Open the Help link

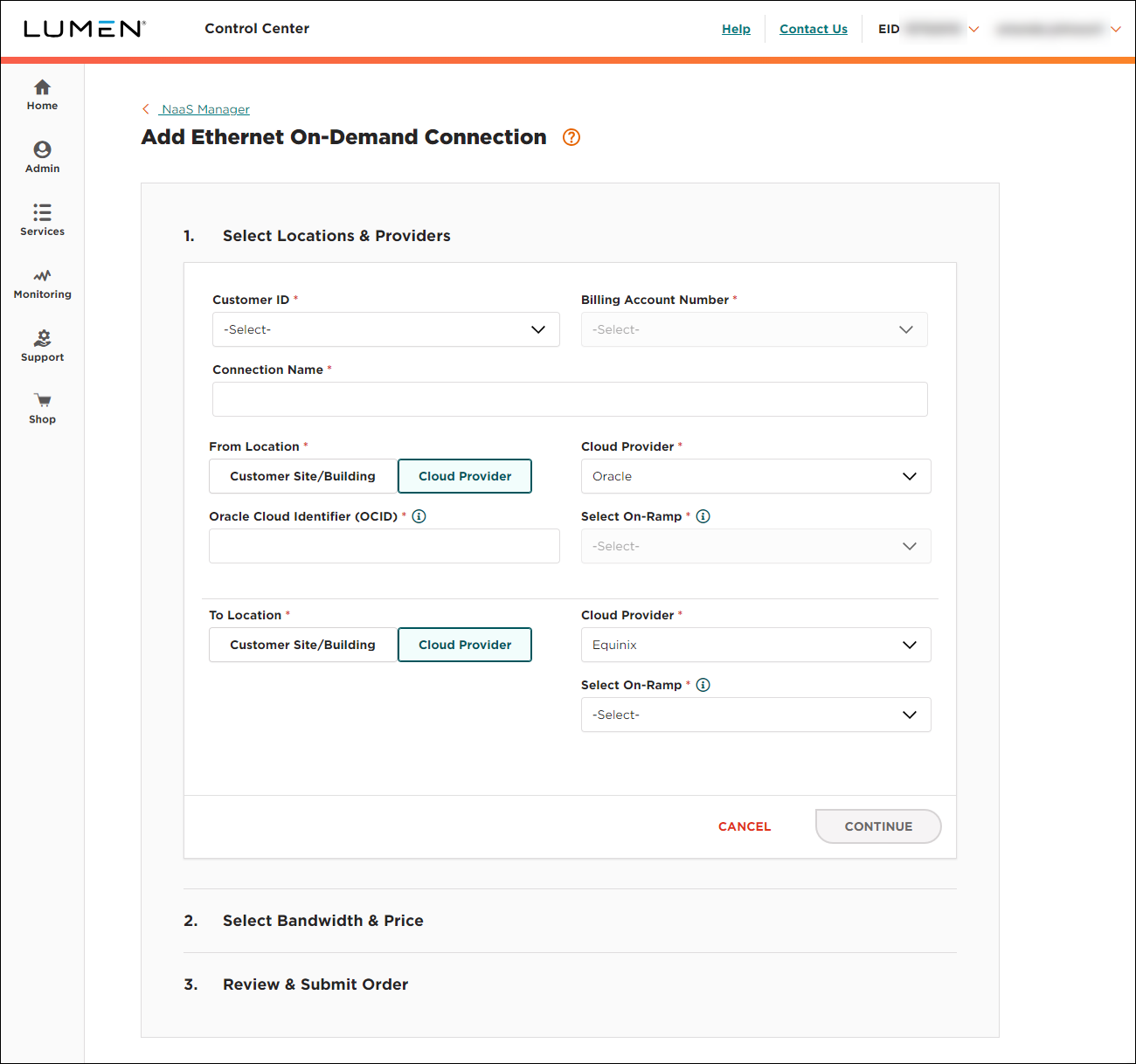pyautogui.click(x=736, y=29)
